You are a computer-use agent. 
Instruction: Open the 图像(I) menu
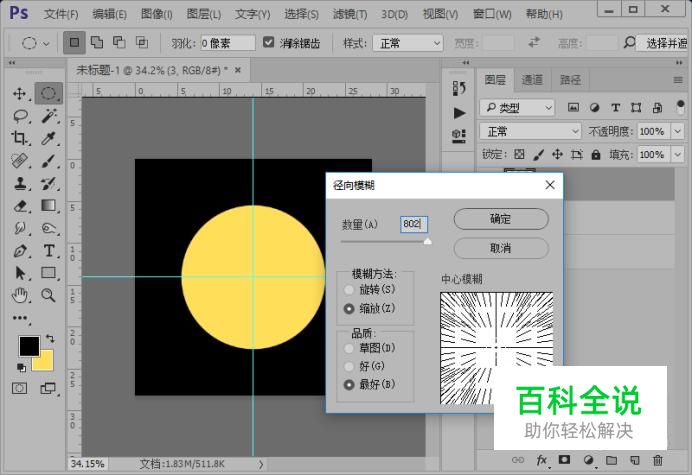156,14
